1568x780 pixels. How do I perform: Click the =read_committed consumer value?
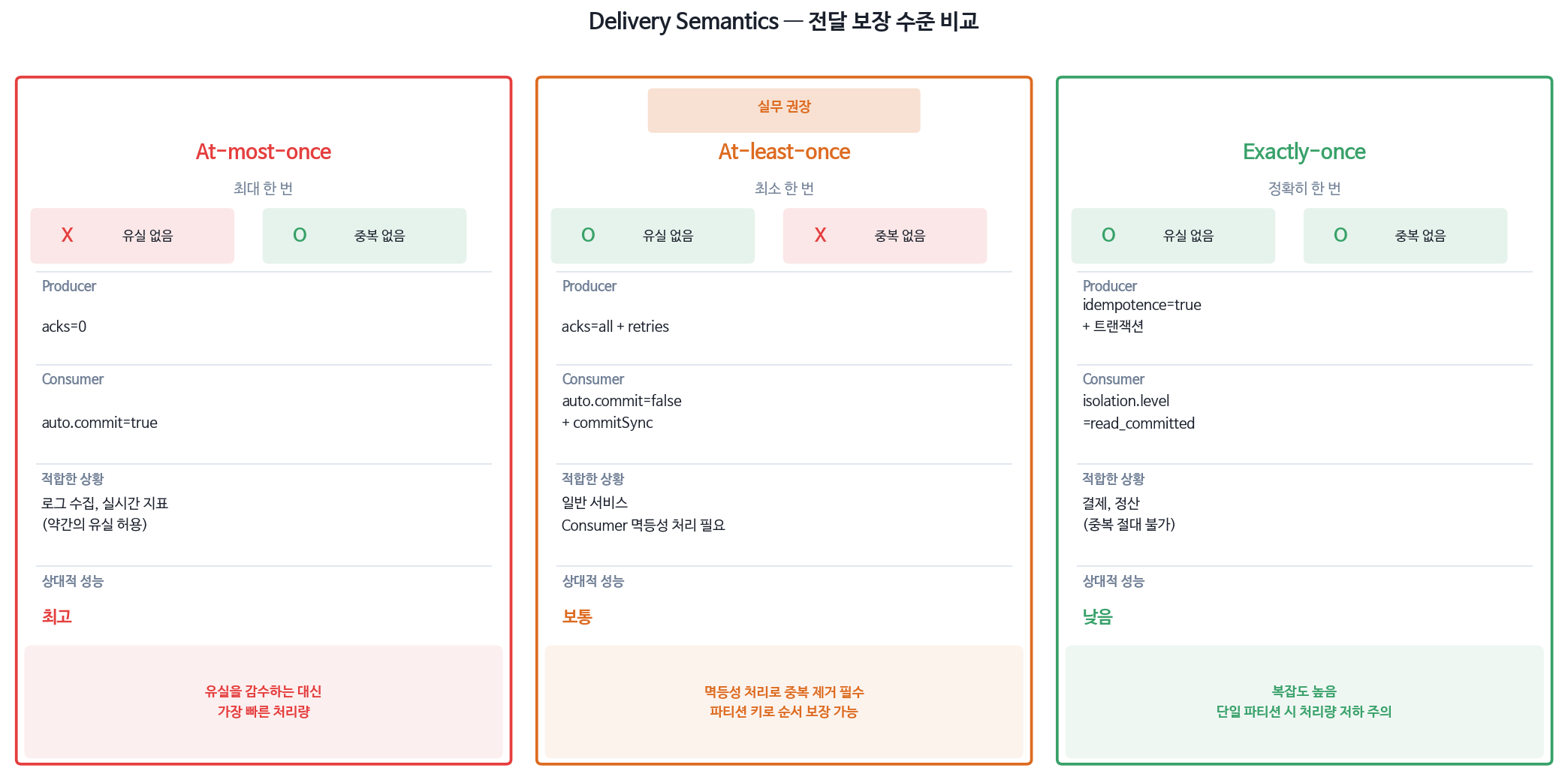(1138, 423)
